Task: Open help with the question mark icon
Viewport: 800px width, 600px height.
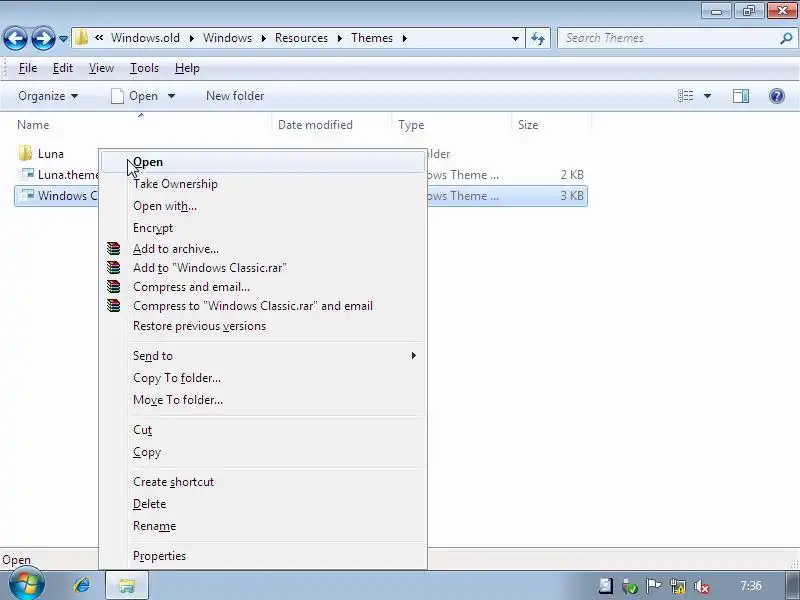Action: coord(777,96)
